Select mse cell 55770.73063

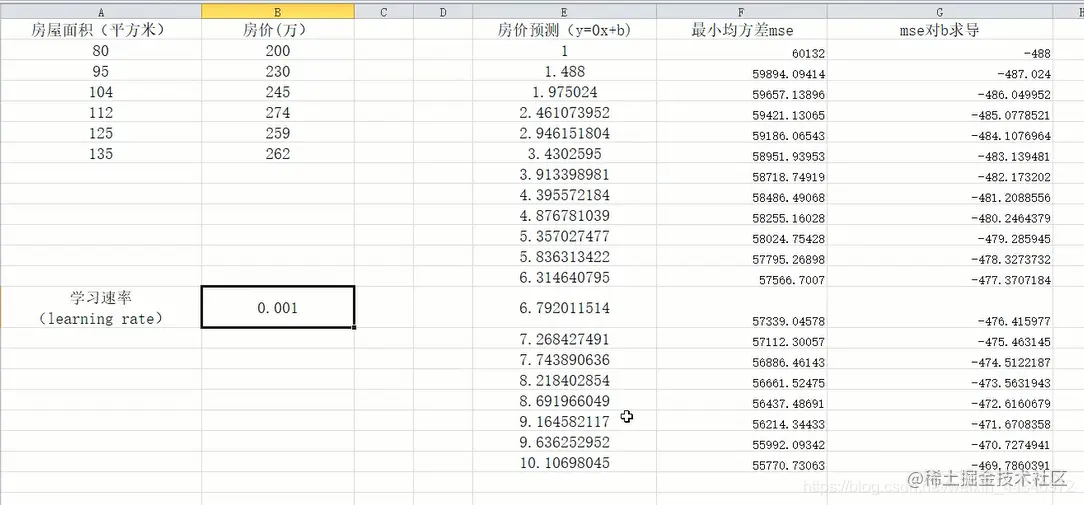[x=742, y=462]
